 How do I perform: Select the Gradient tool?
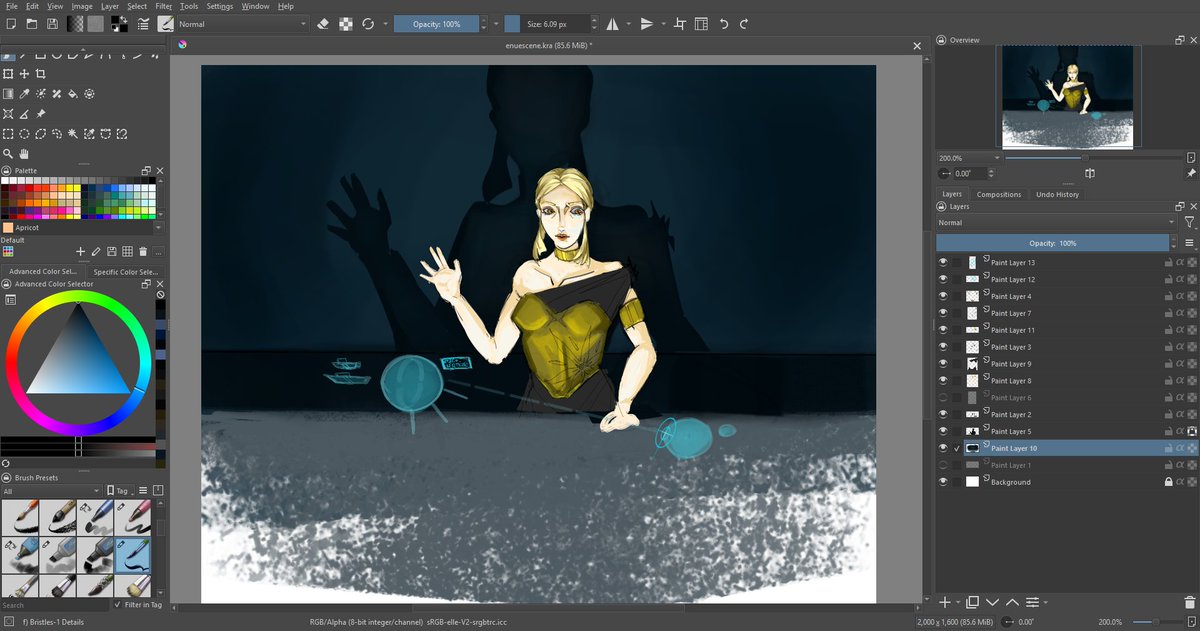pos(8,94)
